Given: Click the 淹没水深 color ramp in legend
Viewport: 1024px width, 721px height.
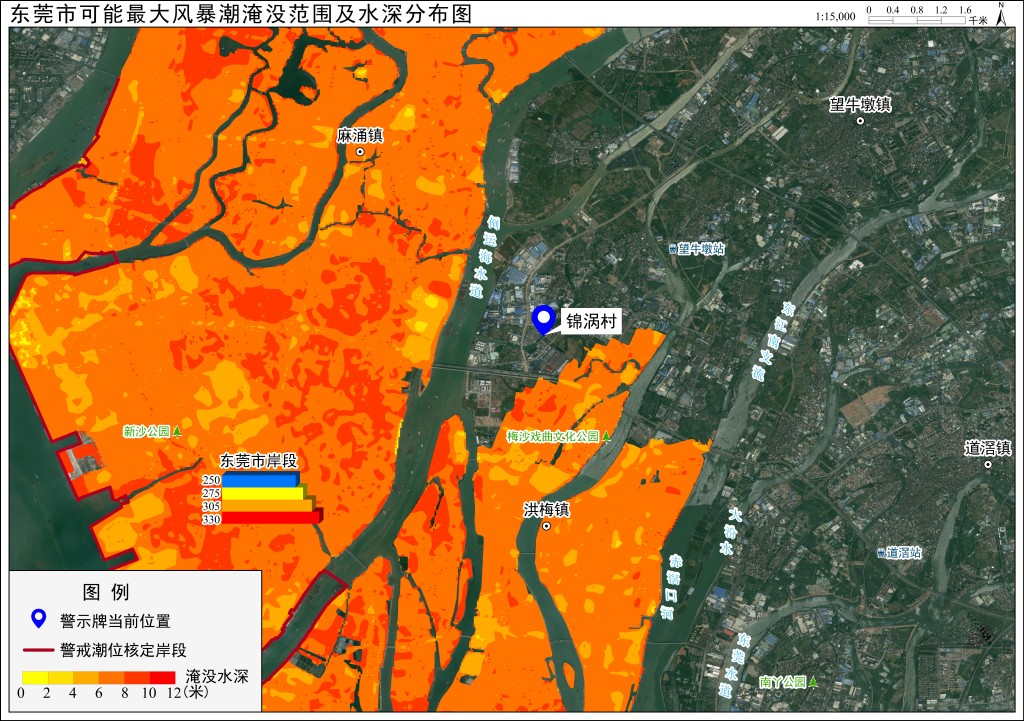Looking at the screenshot, I should click(99, 677).
